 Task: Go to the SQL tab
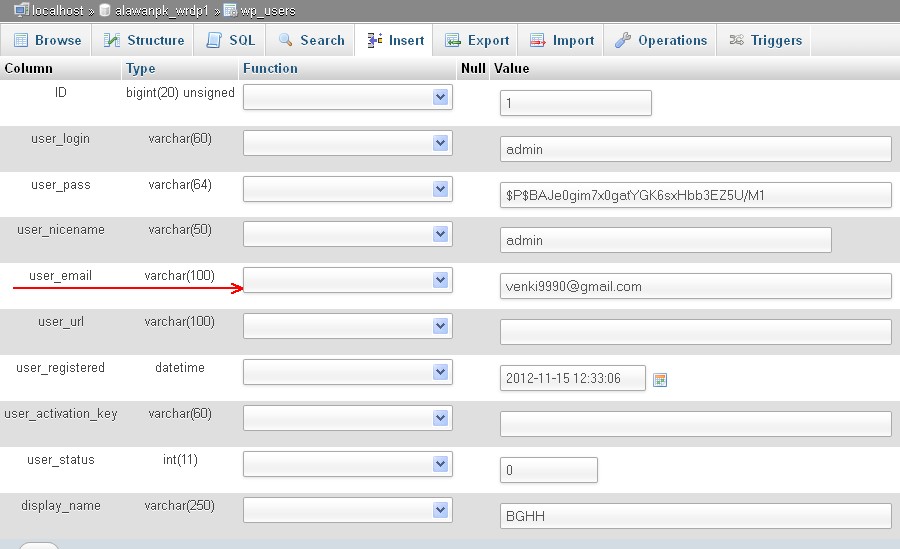231,40
